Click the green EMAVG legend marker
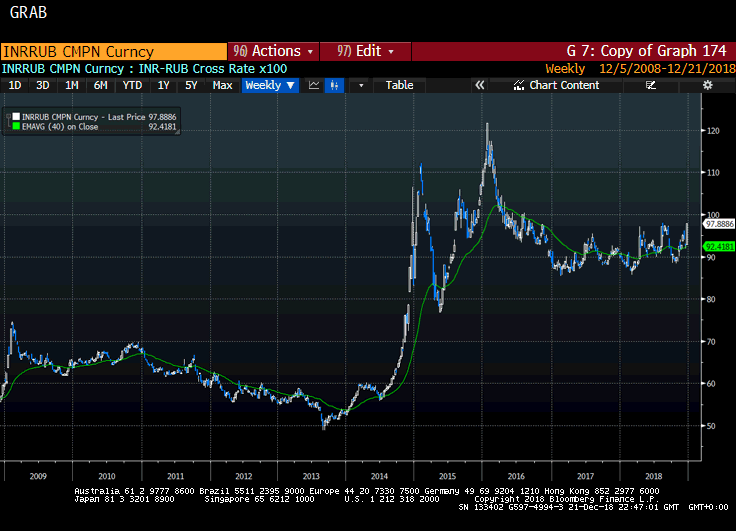 16,127
